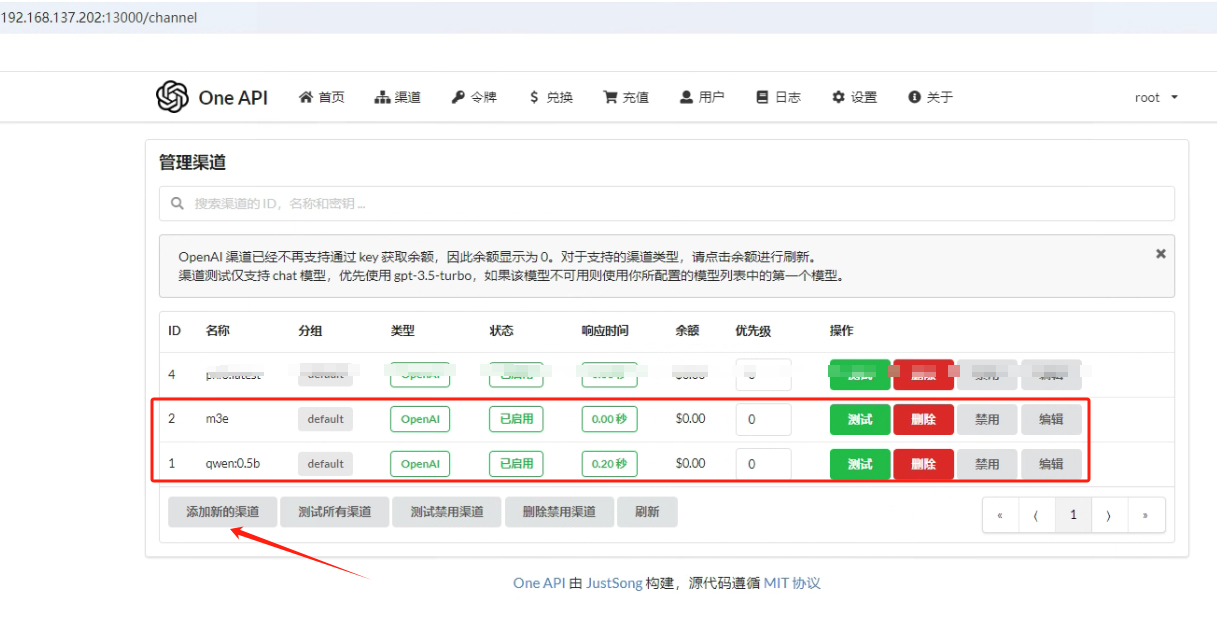The height and width of the screenshot is (622, 1217).
Task: Click the default group tag for qwen:0.5b
Action: 326,464
